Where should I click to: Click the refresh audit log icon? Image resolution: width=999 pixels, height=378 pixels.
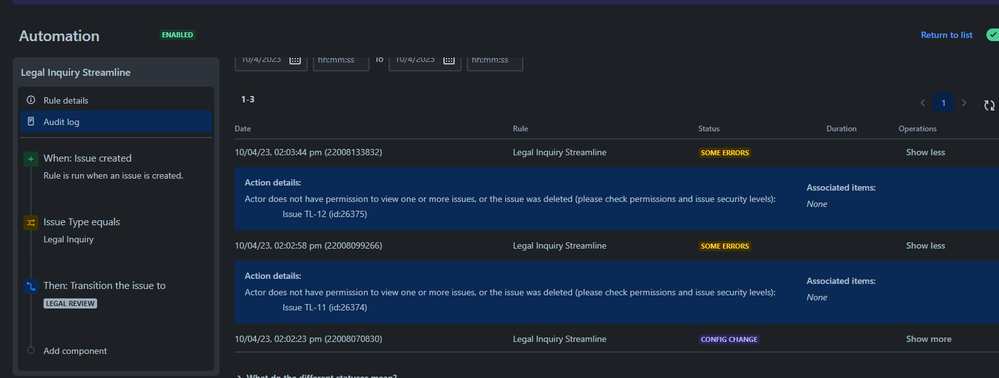tap(989, 106)
